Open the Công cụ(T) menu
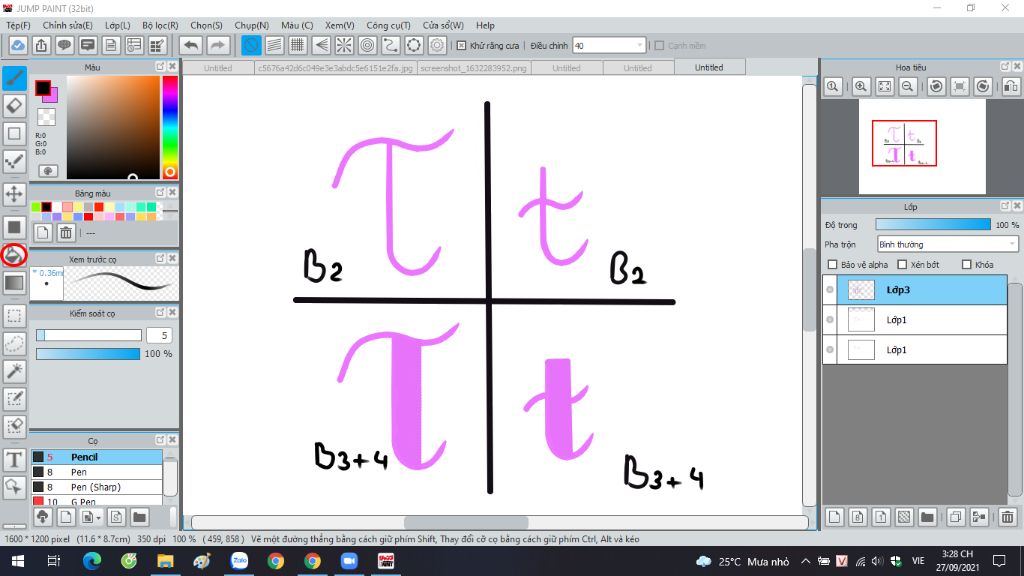The image size is (1024, 576). click(388, 25)
